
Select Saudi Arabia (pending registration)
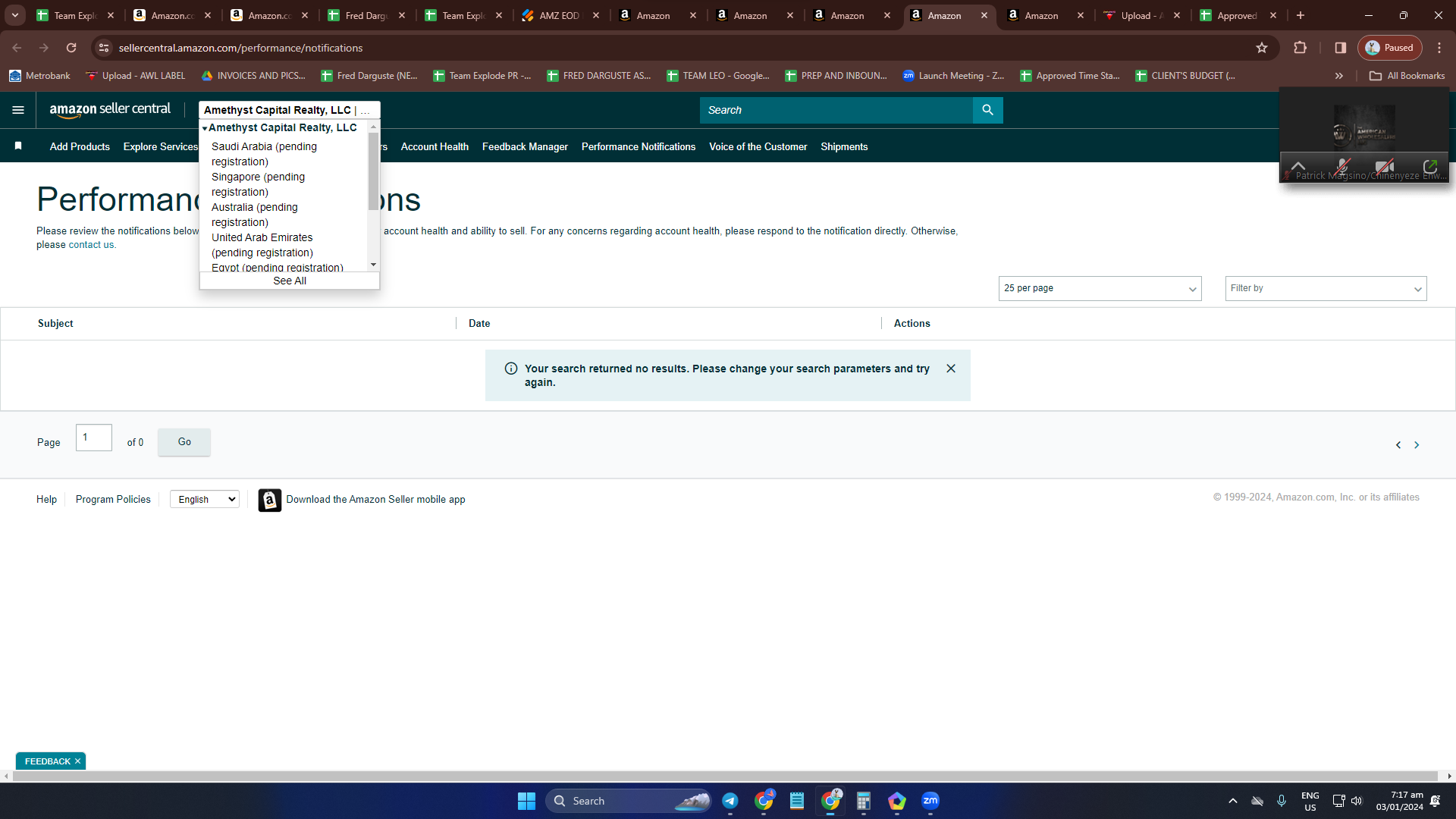click(264, 154)
